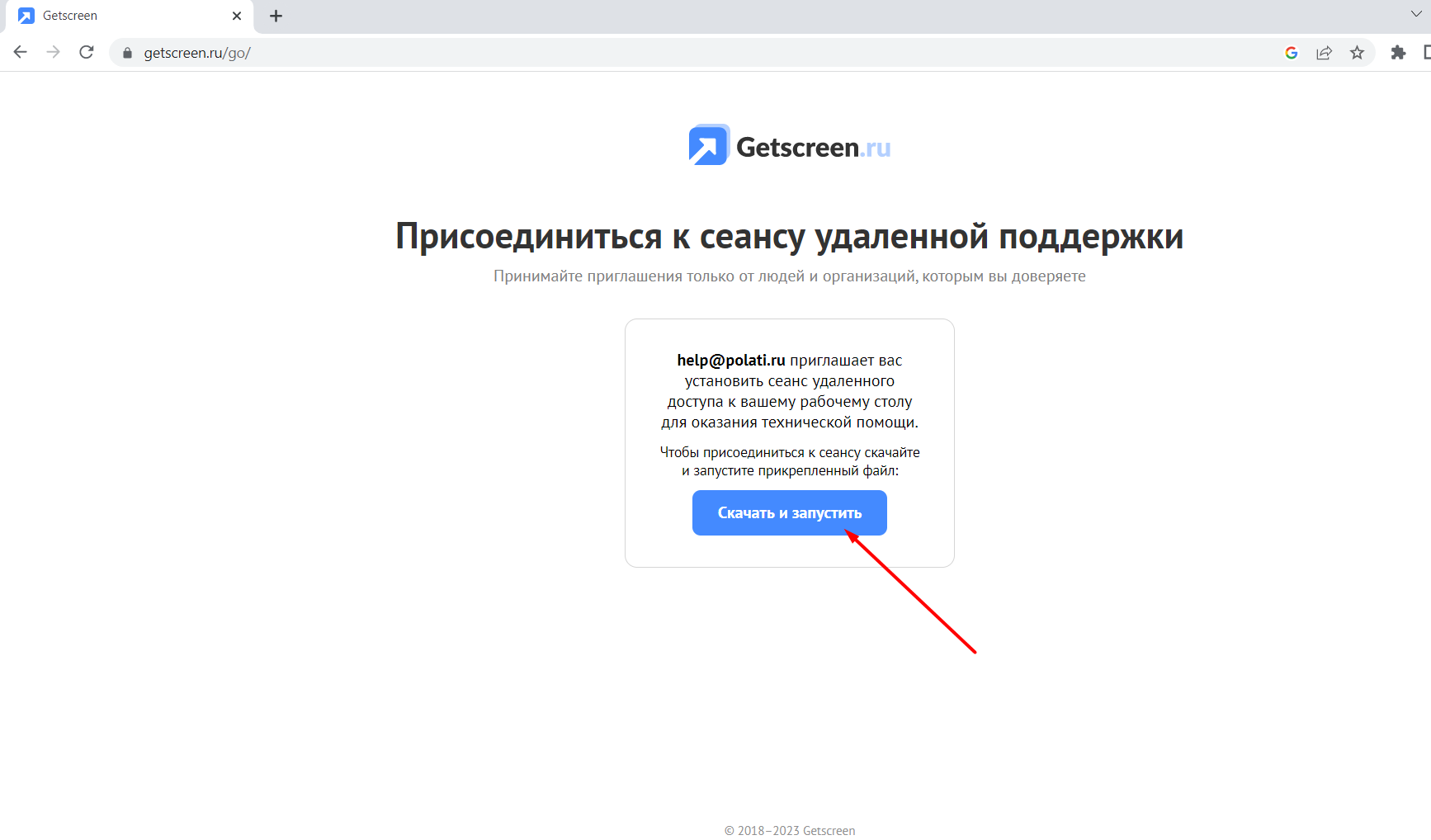Click the blue arrow logo next to Getscreen.ru
Screen dimensions: 1431x840
(x=707, y=144)
